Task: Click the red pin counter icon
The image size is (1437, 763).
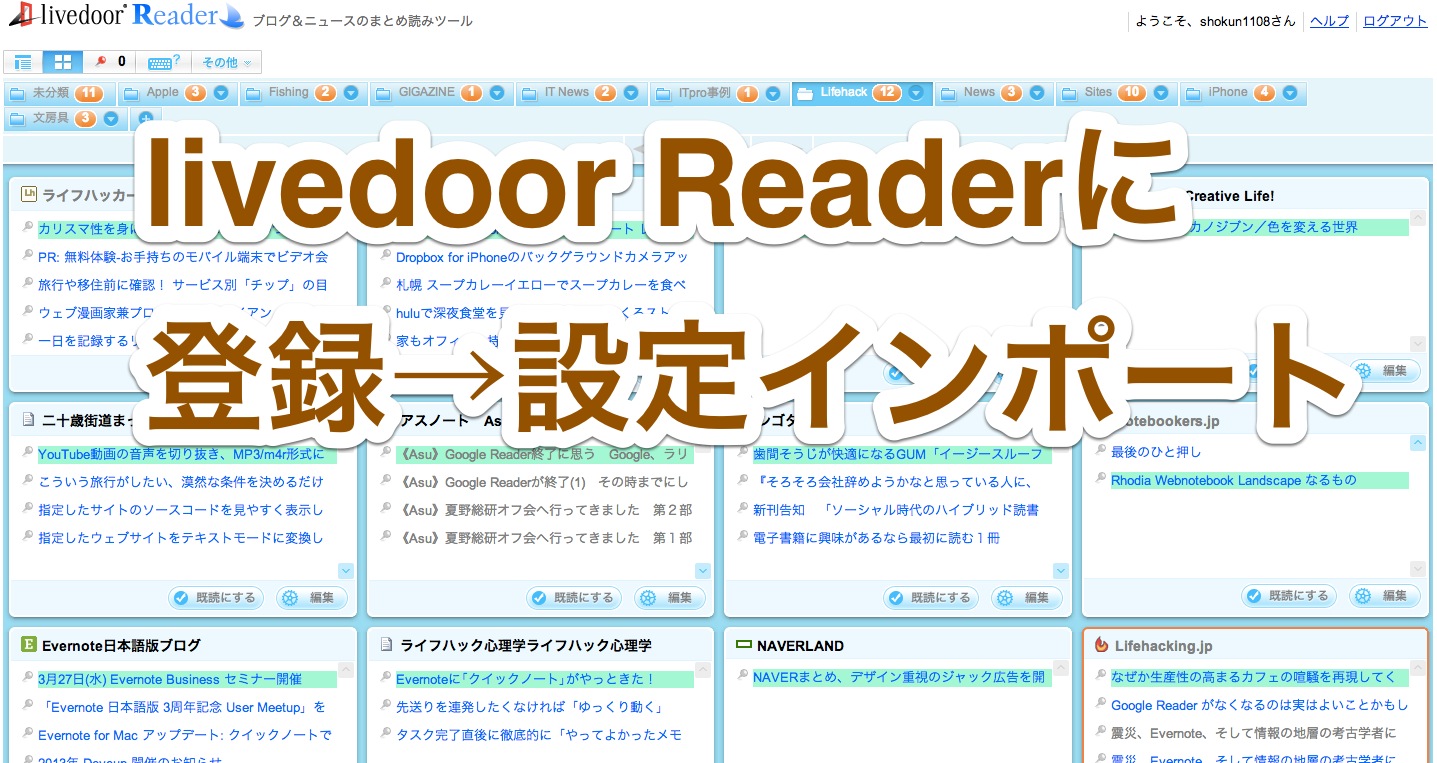Action: [x=101, y=60]
